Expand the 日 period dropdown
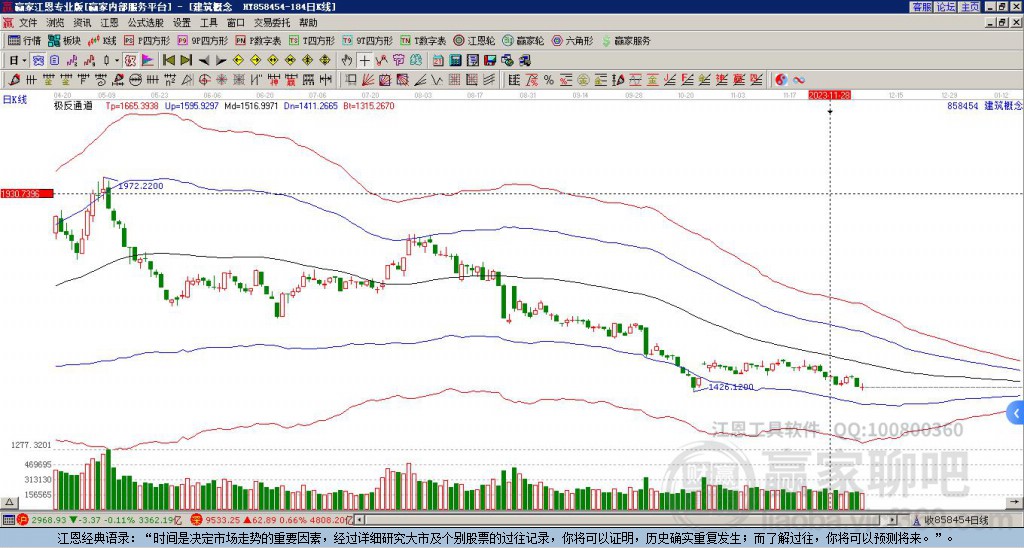The image size is (1024, 548). 17,60
